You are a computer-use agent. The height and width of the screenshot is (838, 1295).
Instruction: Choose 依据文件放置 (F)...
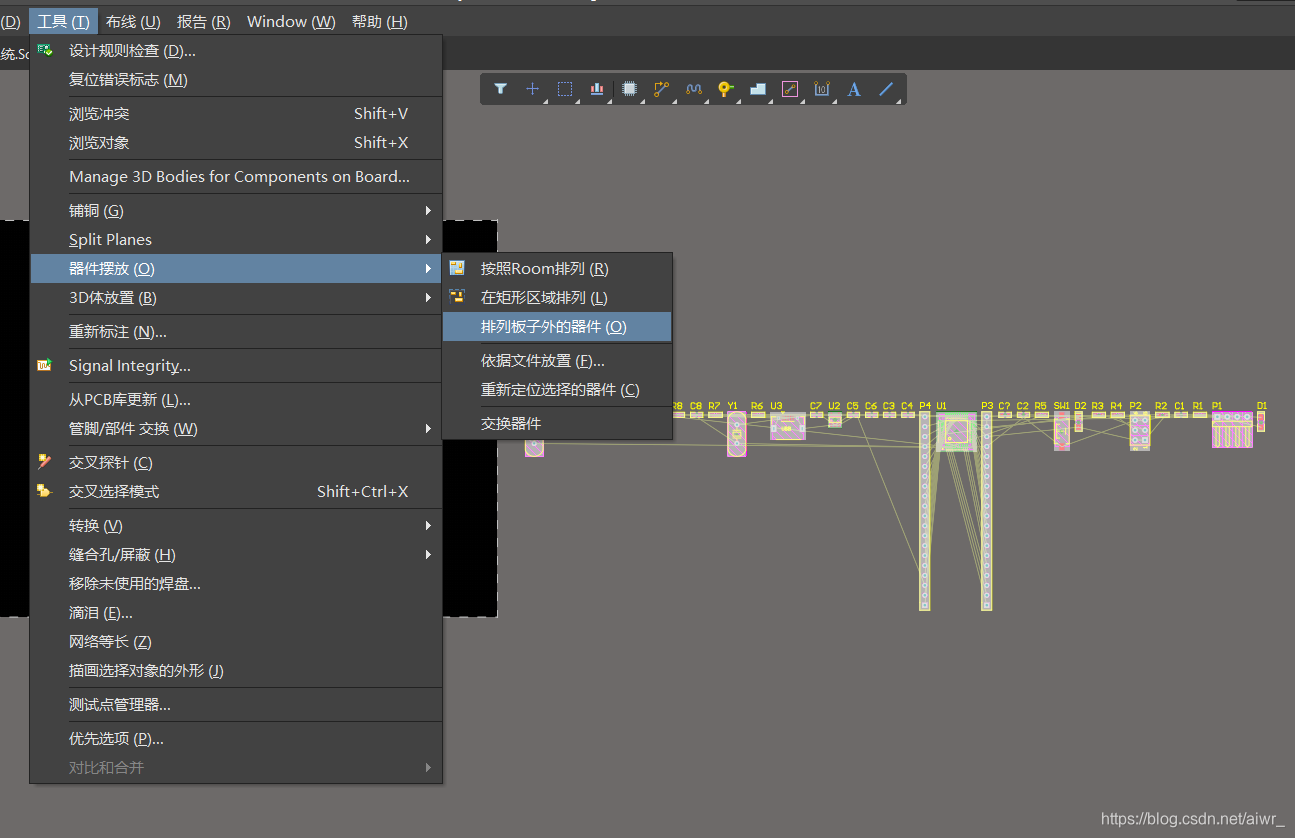click(x=557, y=360)
